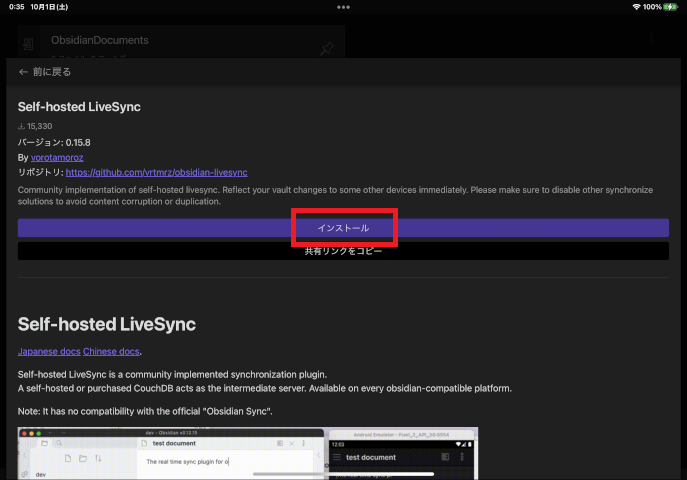Screen dimensions: 687x480
Task: Click the clock 0:35 in status bar
Action: (17, 7)
